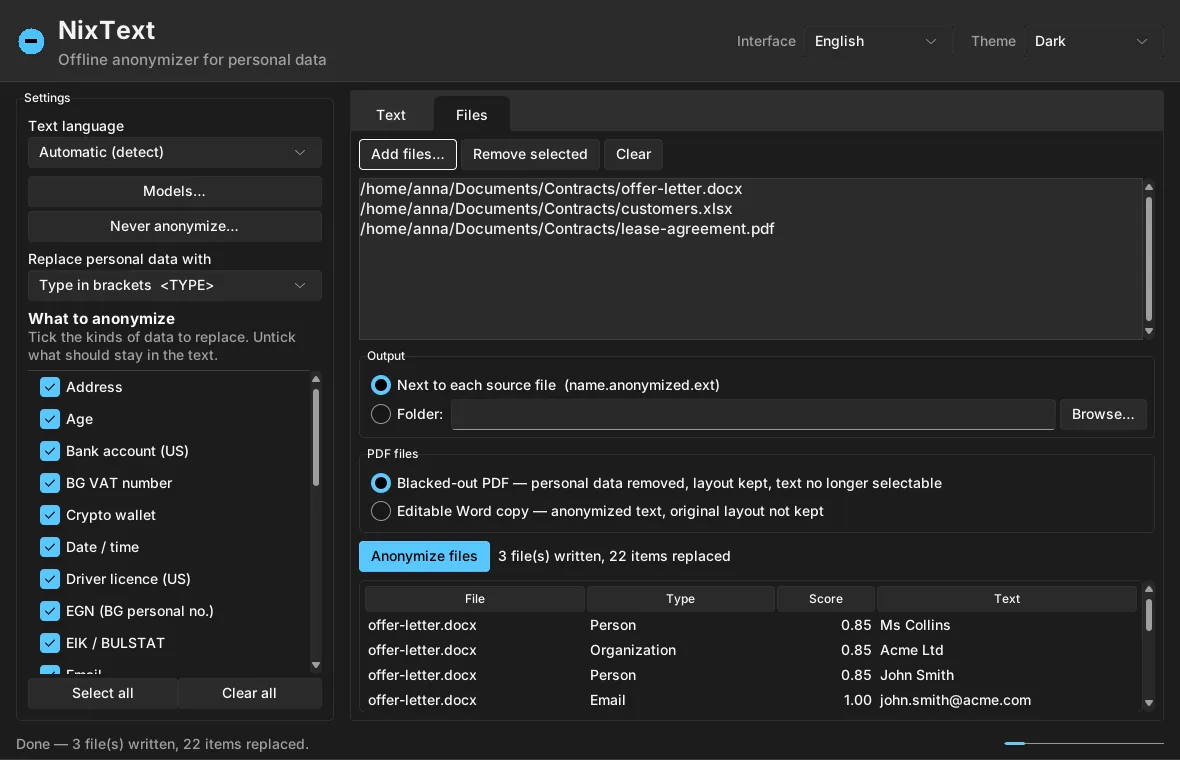The width and height of the screenshot is (1180, 760).
Task: Select Next to each source file output
Action: click(381, 385)
